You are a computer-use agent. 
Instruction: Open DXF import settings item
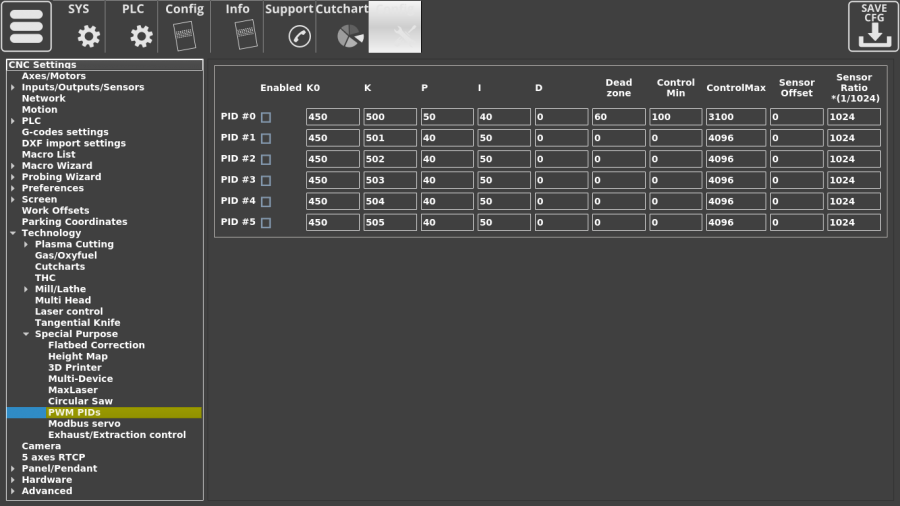point(73,143)
